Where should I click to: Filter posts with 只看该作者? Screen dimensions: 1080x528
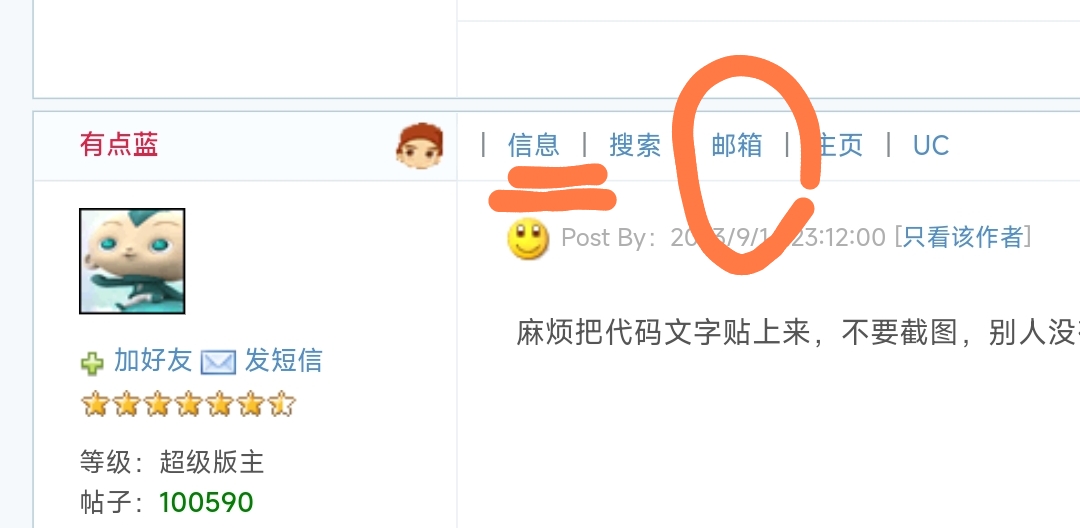point(963,237)
